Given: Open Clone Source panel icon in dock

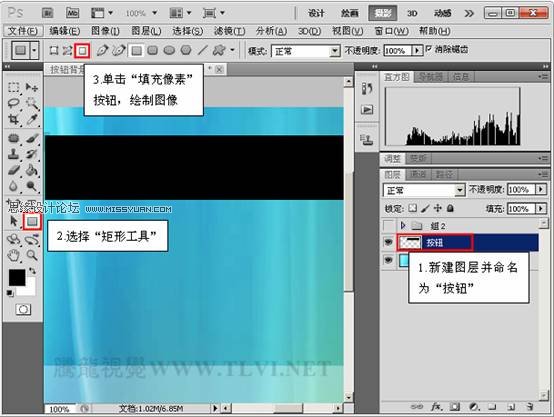Looking at the screenshot, I should (367, 140).
